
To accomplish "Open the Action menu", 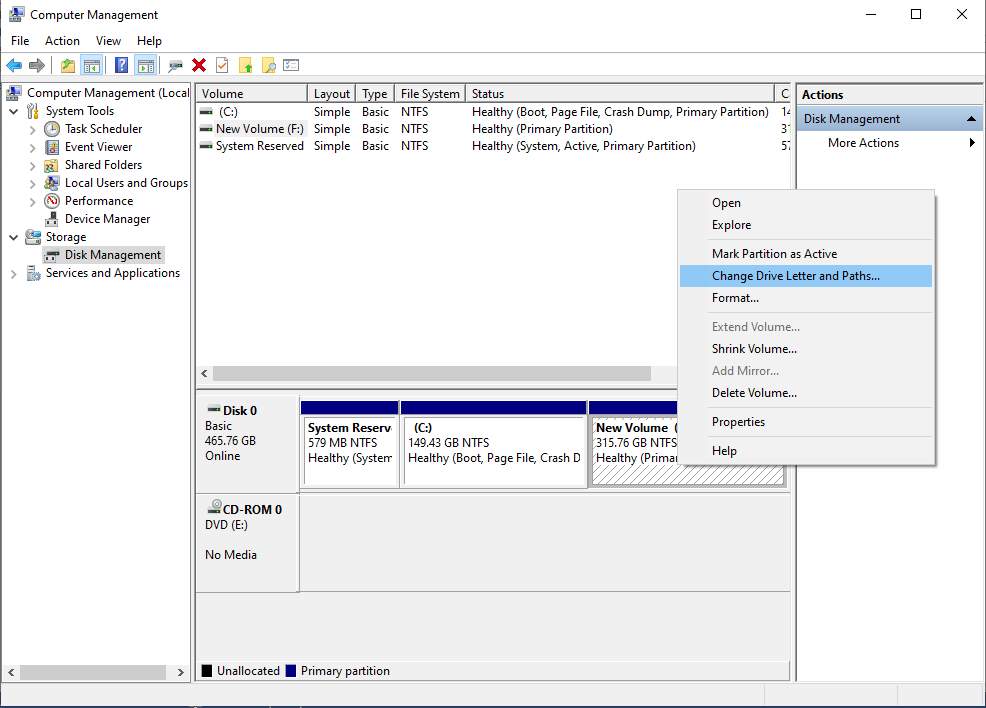I will (x=62, y=41).
